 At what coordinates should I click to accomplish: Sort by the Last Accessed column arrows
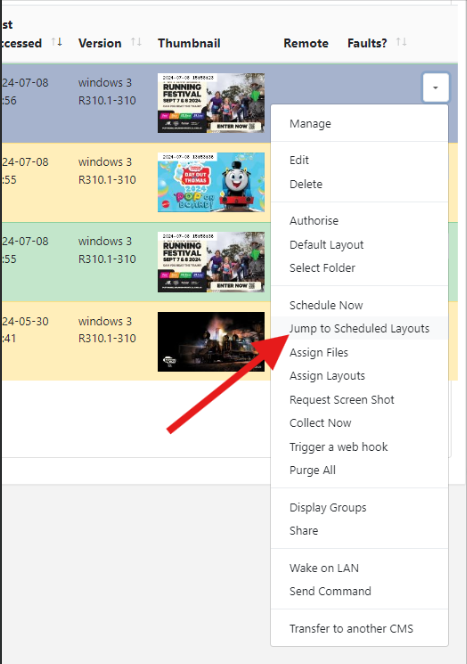pyautogui.click(x=56, y=42)
